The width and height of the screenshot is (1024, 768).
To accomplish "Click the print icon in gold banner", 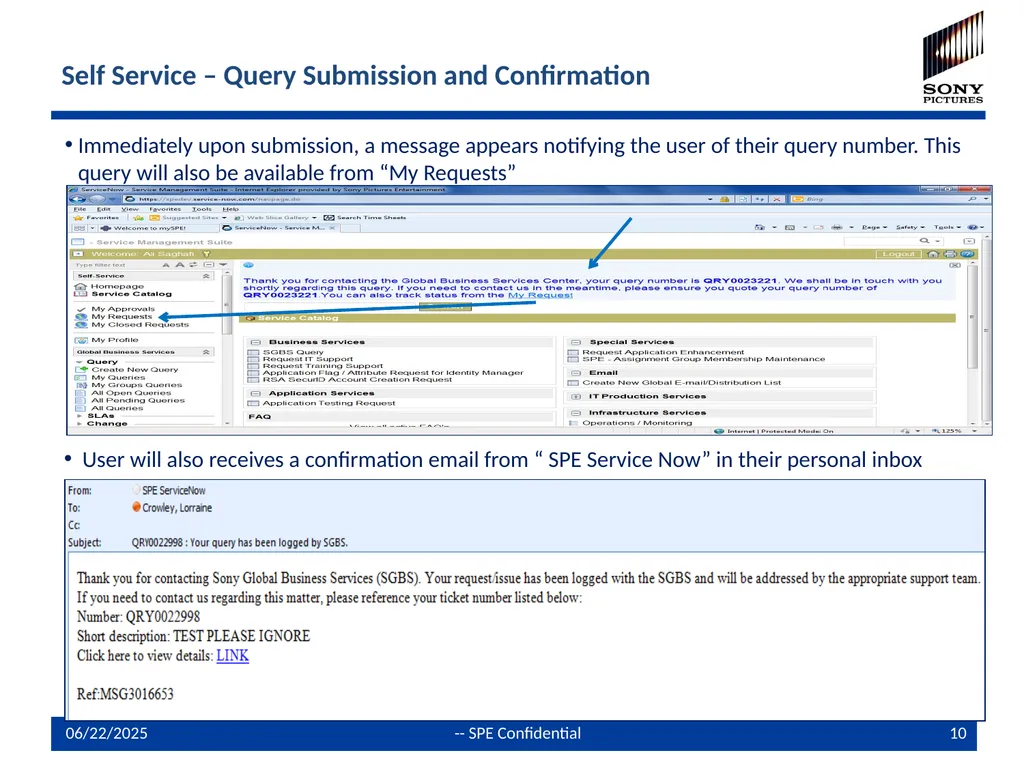I will (950, 254).
